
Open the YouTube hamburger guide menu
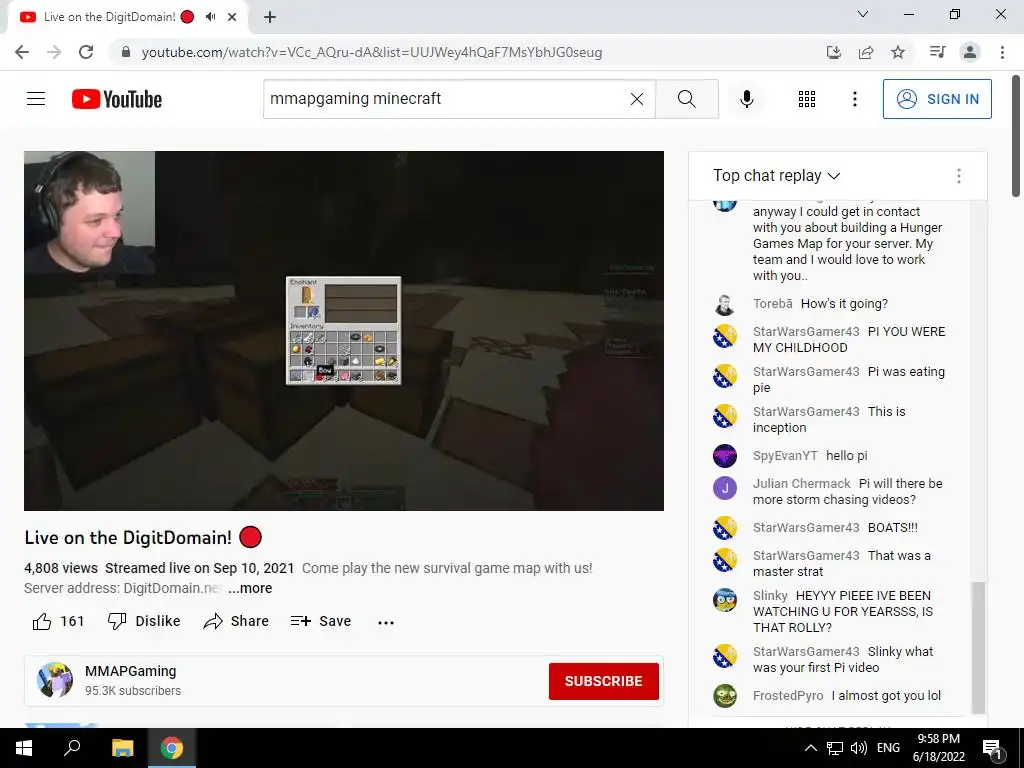(36, 99)
